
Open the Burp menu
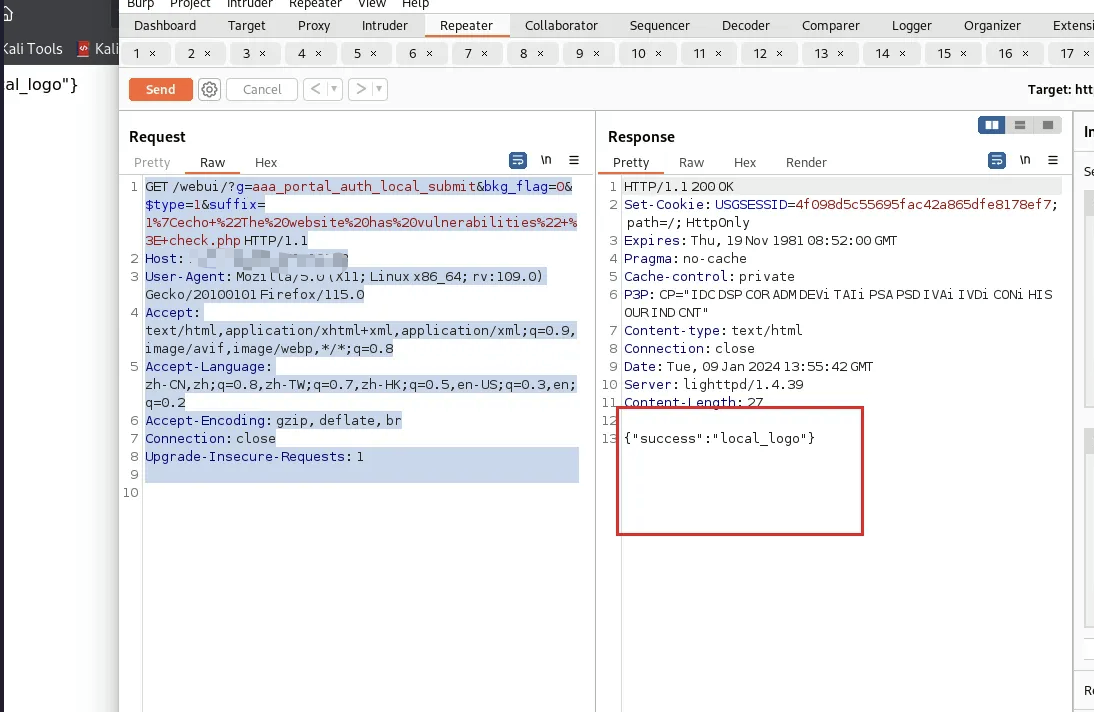pyautogui.click(x=140, y=4)
